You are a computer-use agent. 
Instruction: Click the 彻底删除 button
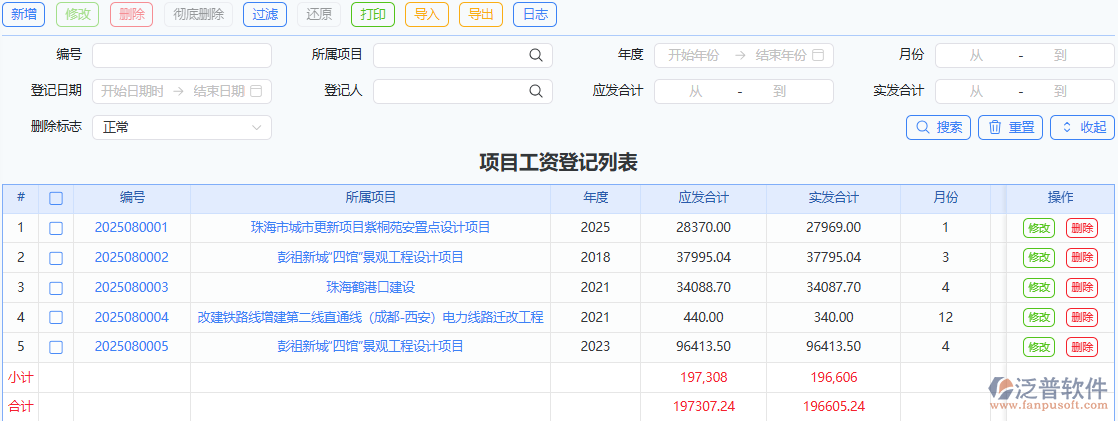198,14
